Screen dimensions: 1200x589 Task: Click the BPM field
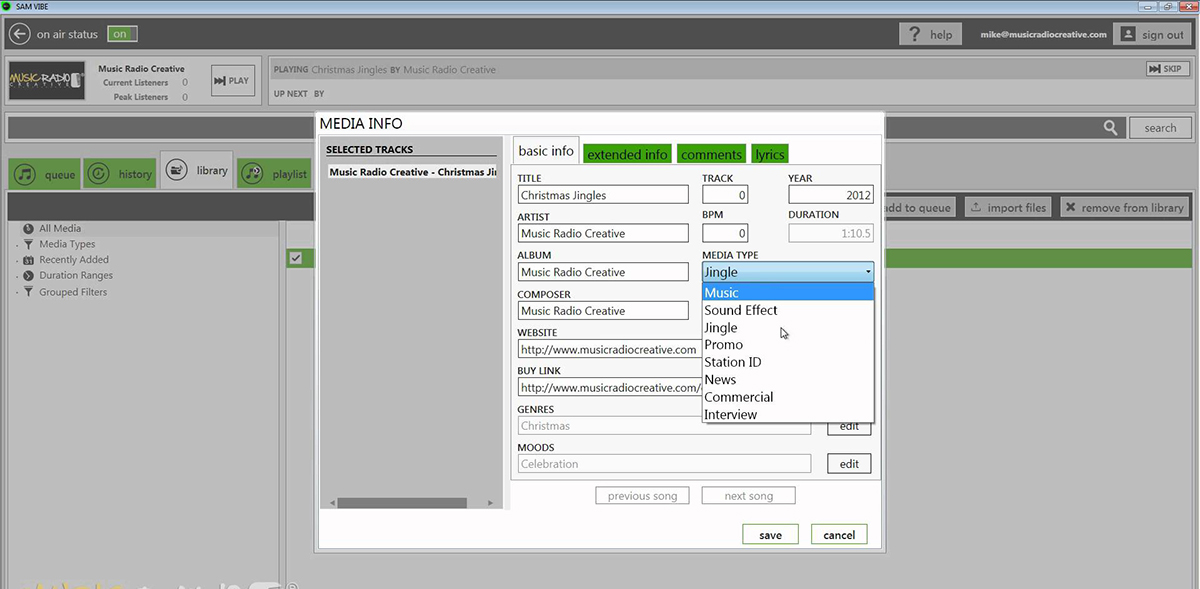point(725,233)
